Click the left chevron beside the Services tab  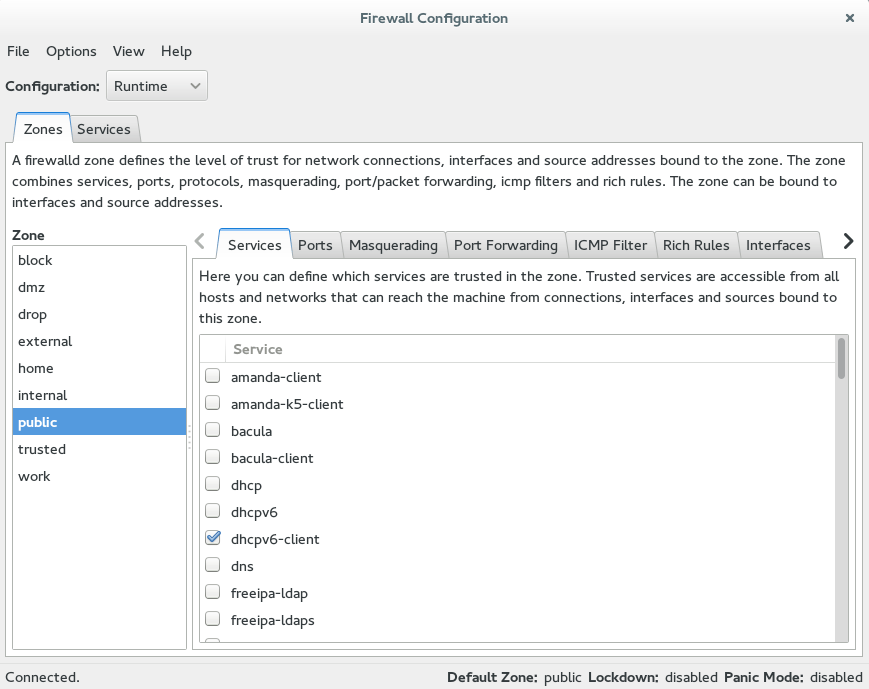[200, 241]
